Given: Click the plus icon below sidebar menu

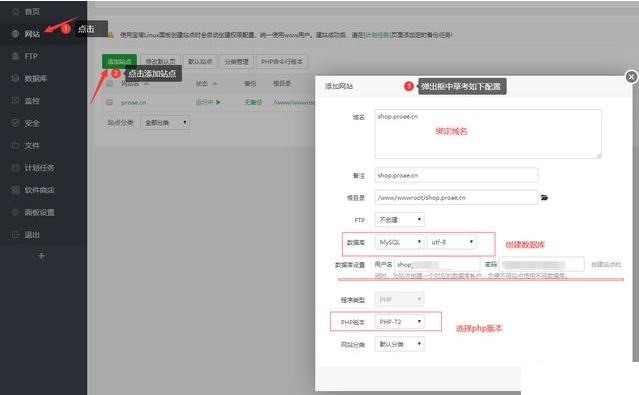Looking at the screenshot, I should coord(41,256).
